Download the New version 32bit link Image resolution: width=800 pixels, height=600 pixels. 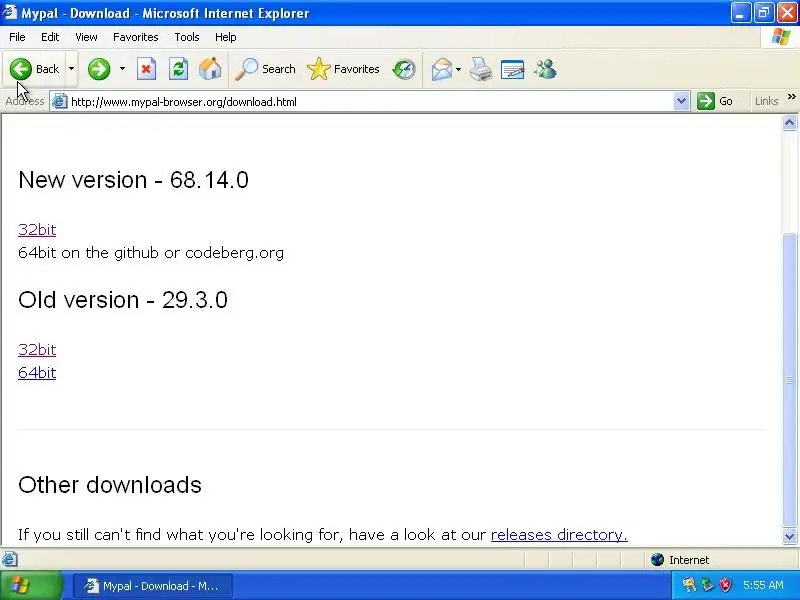click(37, 230)
